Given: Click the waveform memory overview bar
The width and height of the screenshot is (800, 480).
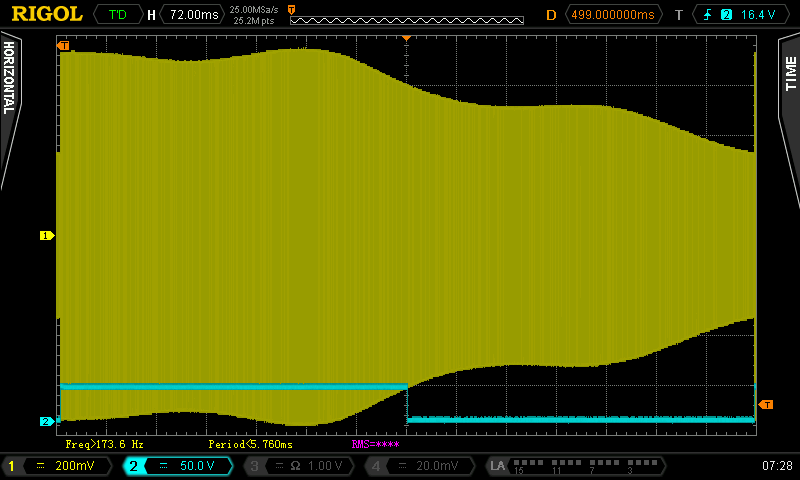Looking at the screenshot, I should click(x=407, y=20).
